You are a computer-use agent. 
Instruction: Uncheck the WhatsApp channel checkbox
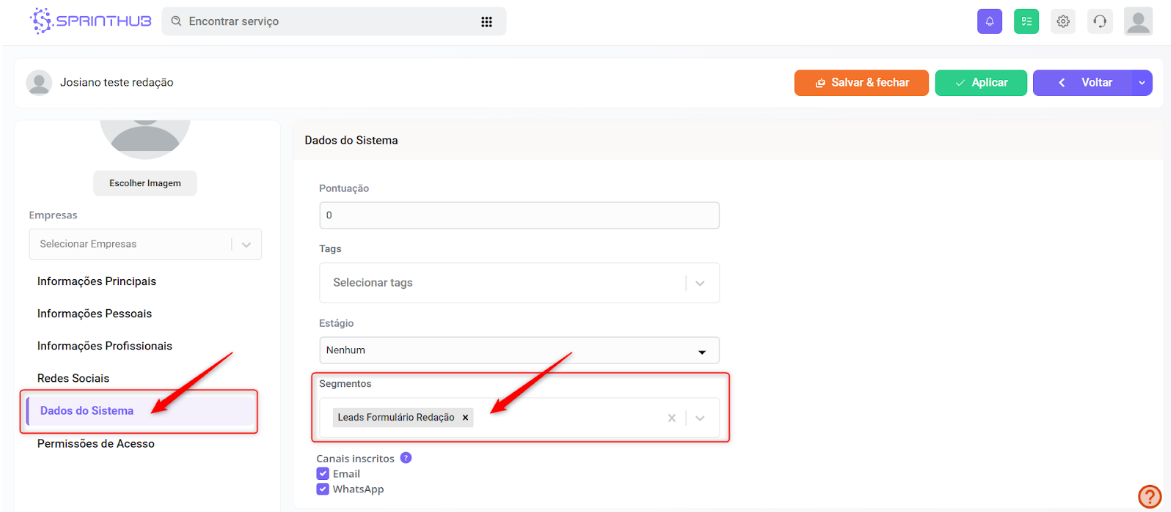coord(323,490)
